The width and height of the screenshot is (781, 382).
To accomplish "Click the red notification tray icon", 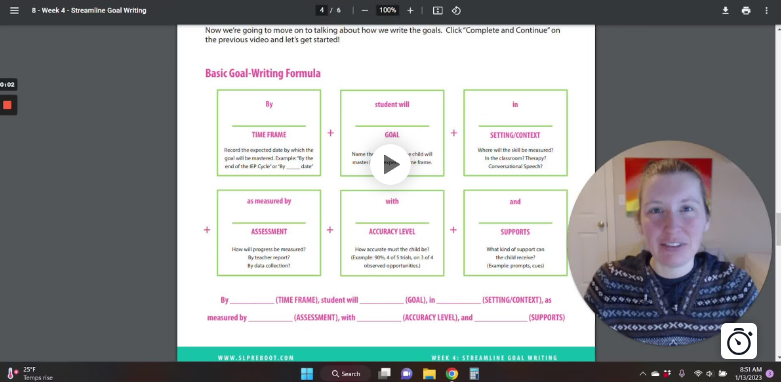I will (667, 374).
